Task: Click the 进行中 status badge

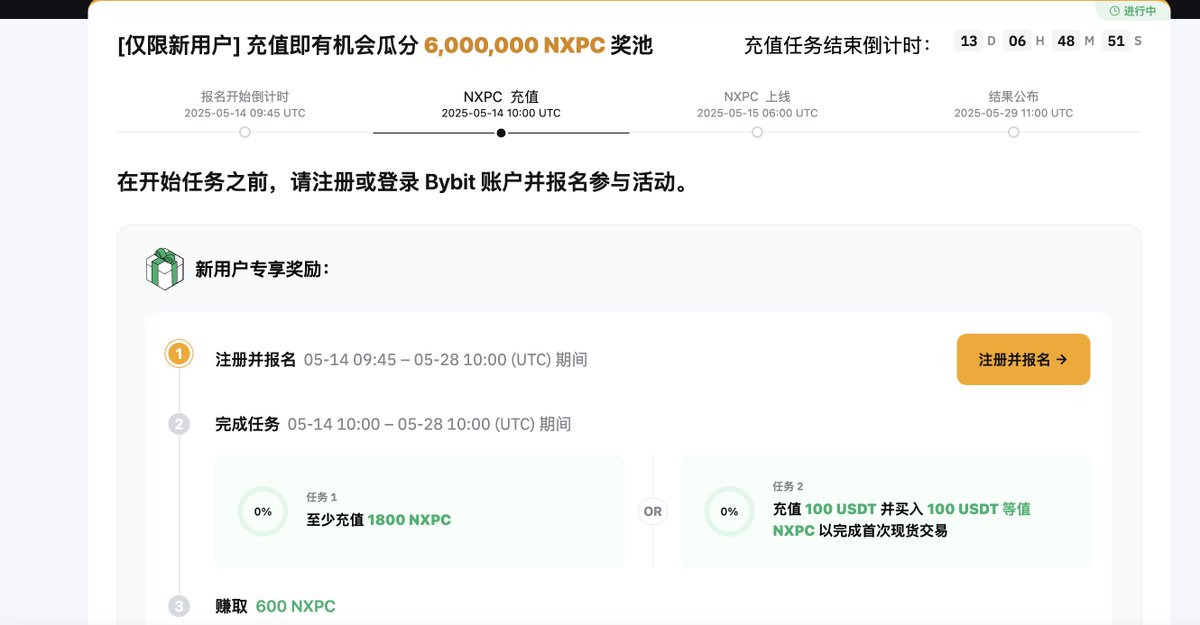Action: (1133, 11)
